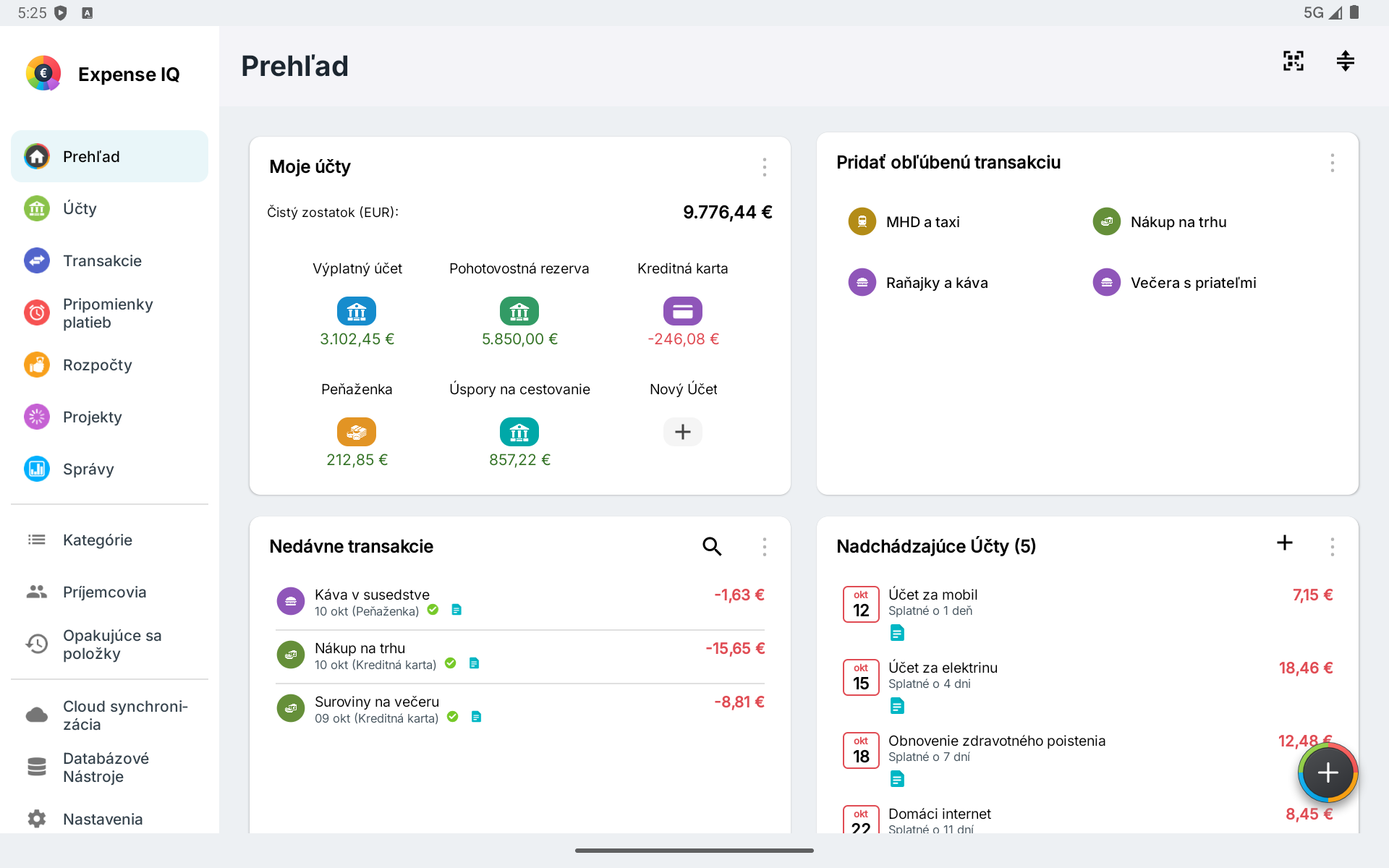Open Opakujúce sa položky in sidebar
This screenshot has width=1389, height=868.
tap(109, 644)
